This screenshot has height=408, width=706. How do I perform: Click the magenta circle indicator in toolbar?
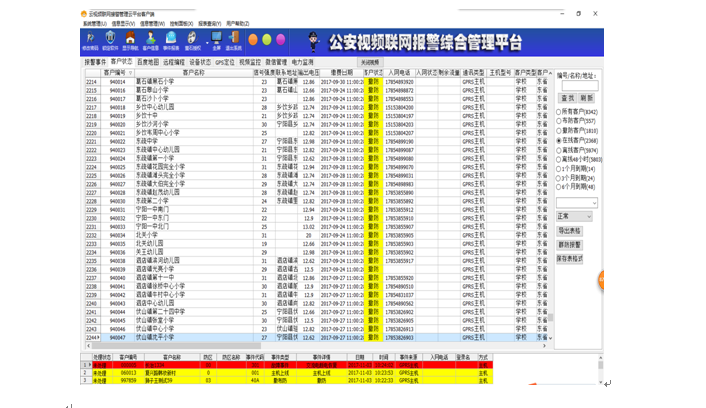(x=281, y=40)
